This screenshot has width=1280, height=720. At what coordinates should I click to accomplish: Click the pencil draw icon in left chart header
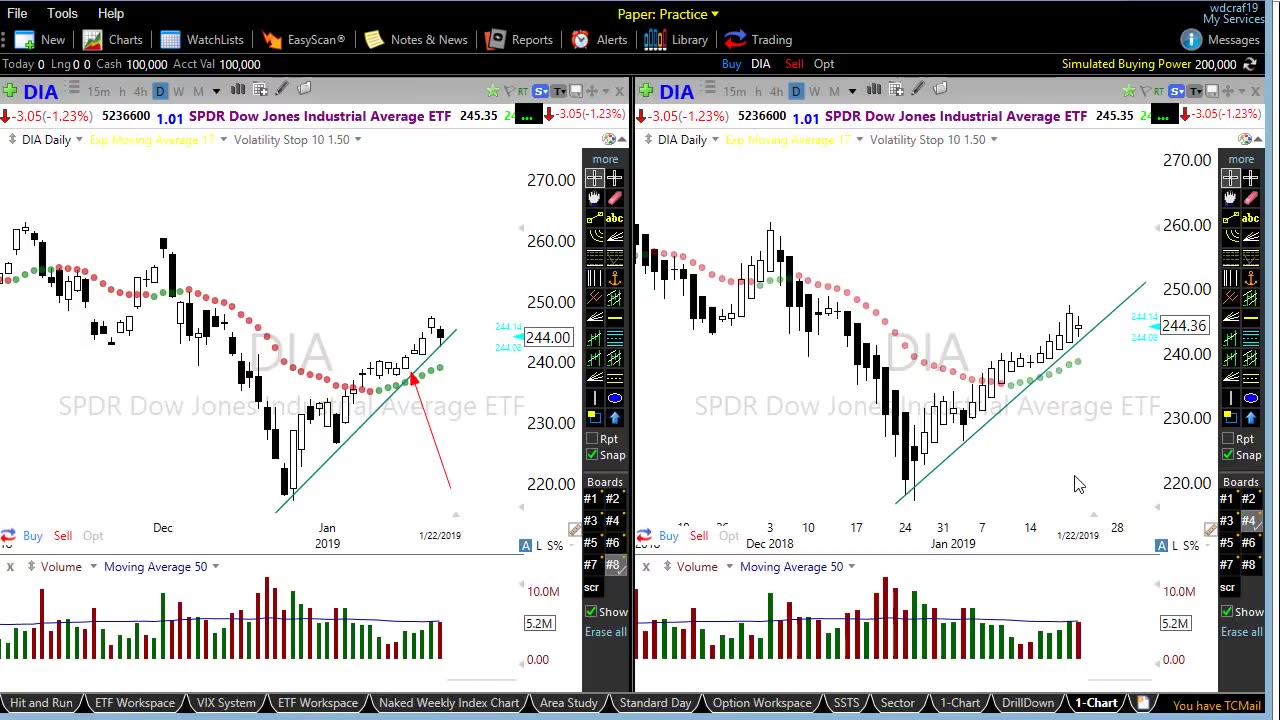tap(281, 90)
